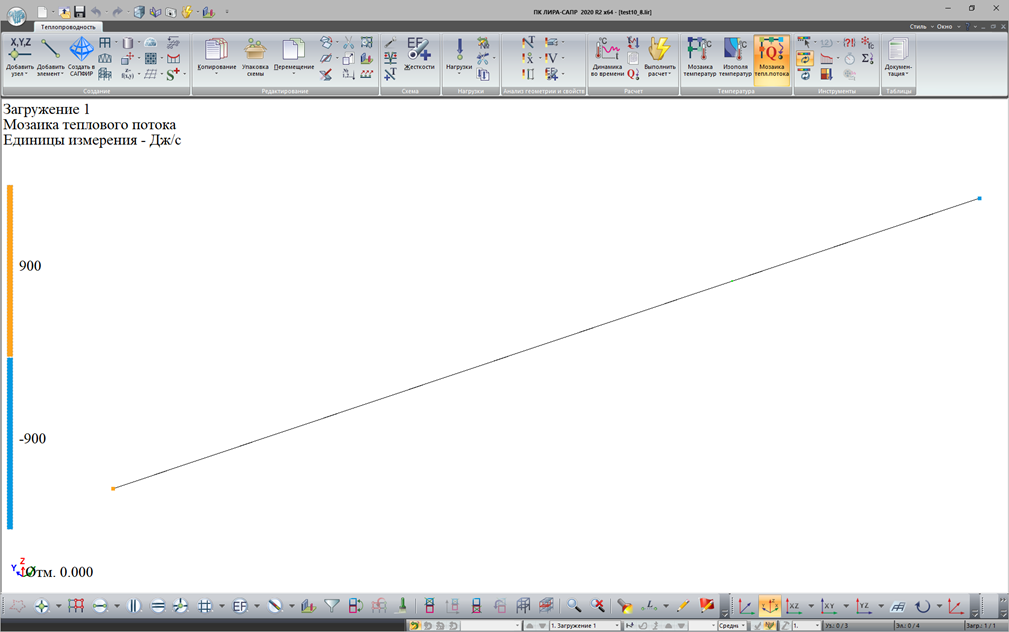Toggle the highlighted XYZ isometric view button

click(x=770, y=606)
